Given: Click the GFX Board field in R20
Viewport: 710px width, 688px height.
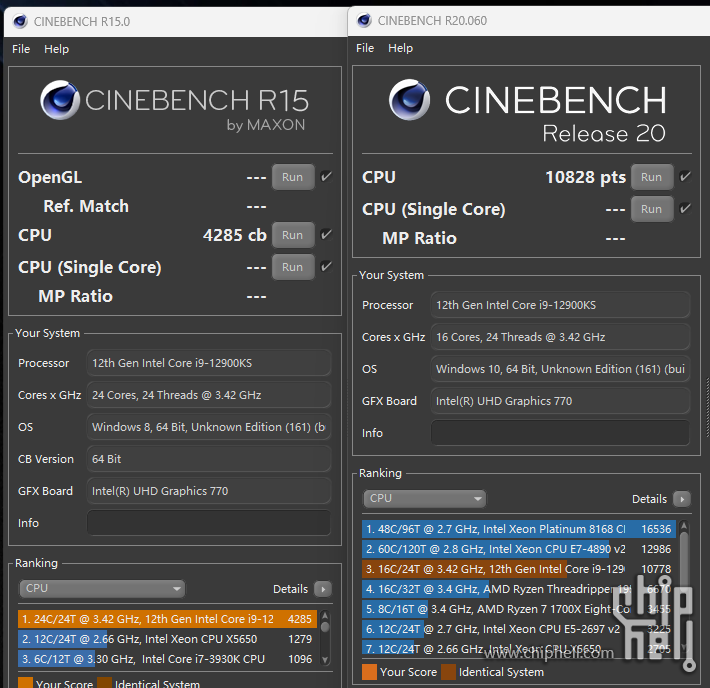Looking at the screenshot, I should pyautogui.click(x=560, y=401).
